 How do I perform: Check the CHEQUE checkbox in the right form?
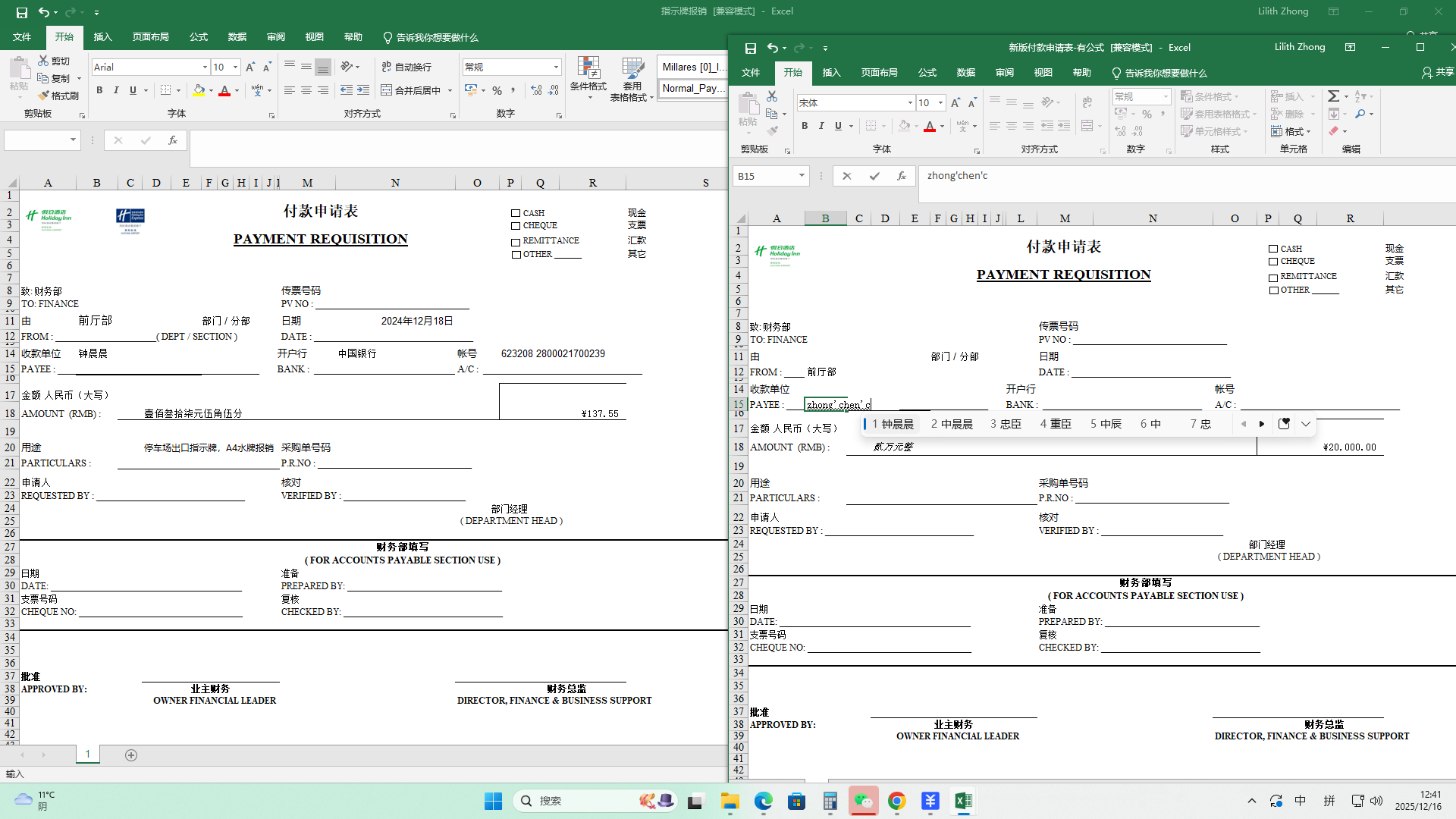1273,262
